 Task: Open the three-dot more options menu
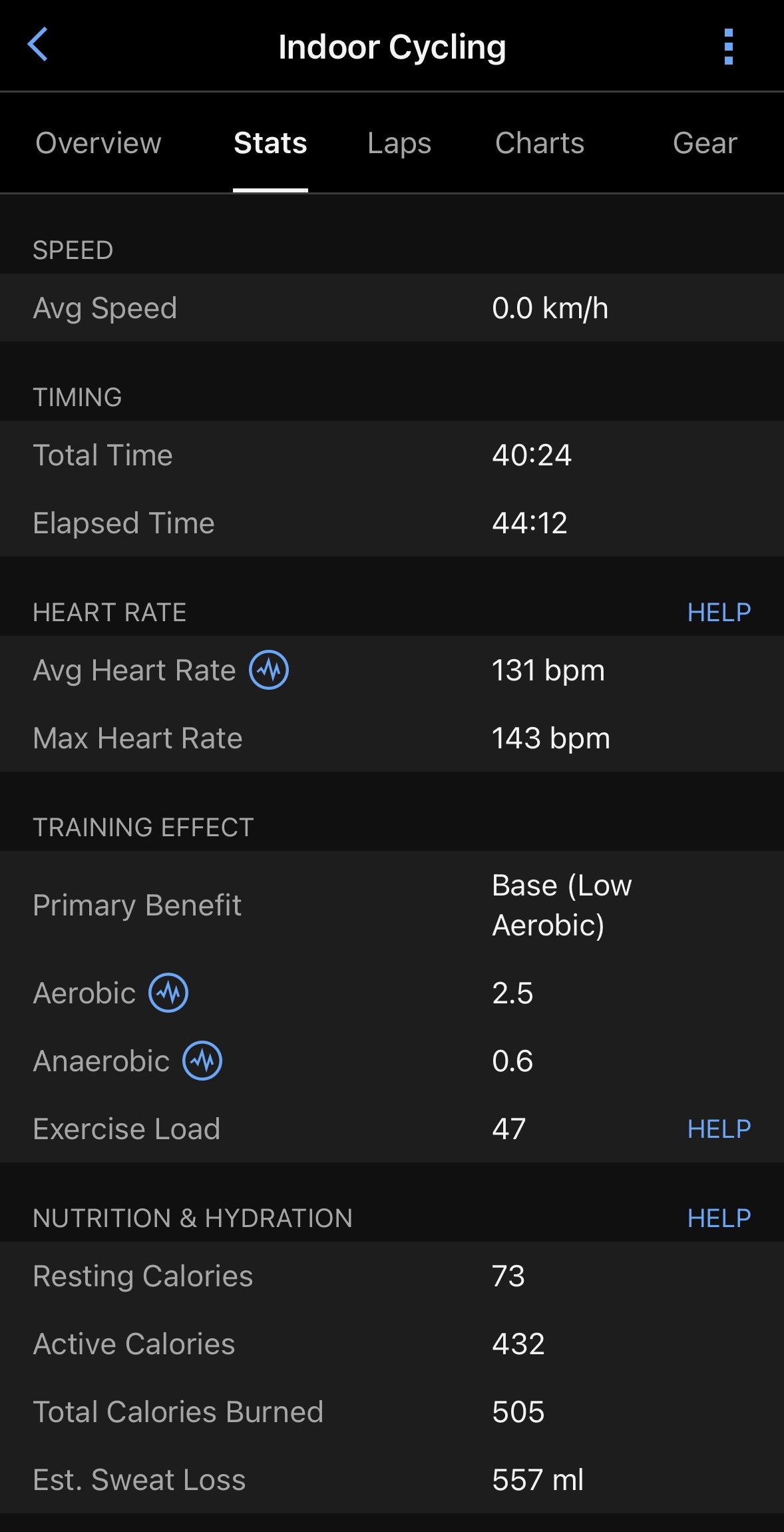click(x=728, y=47)
